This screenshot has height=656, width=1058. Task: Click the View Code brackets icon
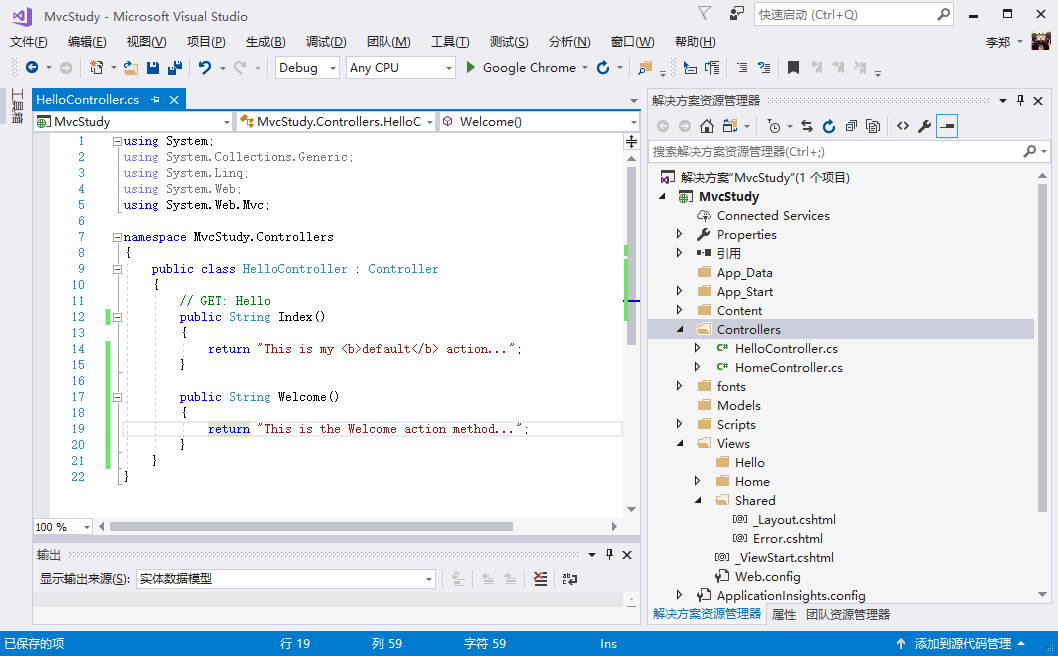pyautogui.click(x=903, y=126)
